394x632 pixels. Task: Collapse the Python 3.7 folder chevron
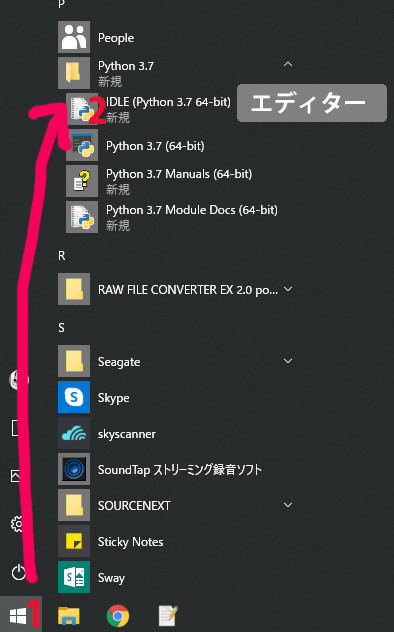pos(288,64)
